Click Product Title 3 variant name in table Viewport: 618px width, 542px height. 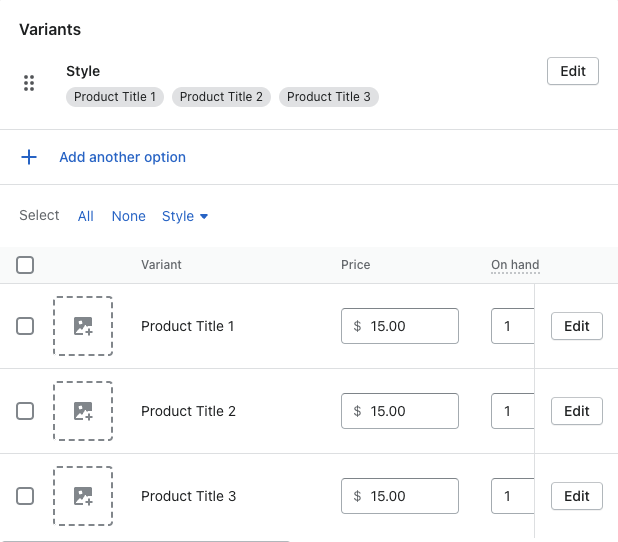(188, 496)
